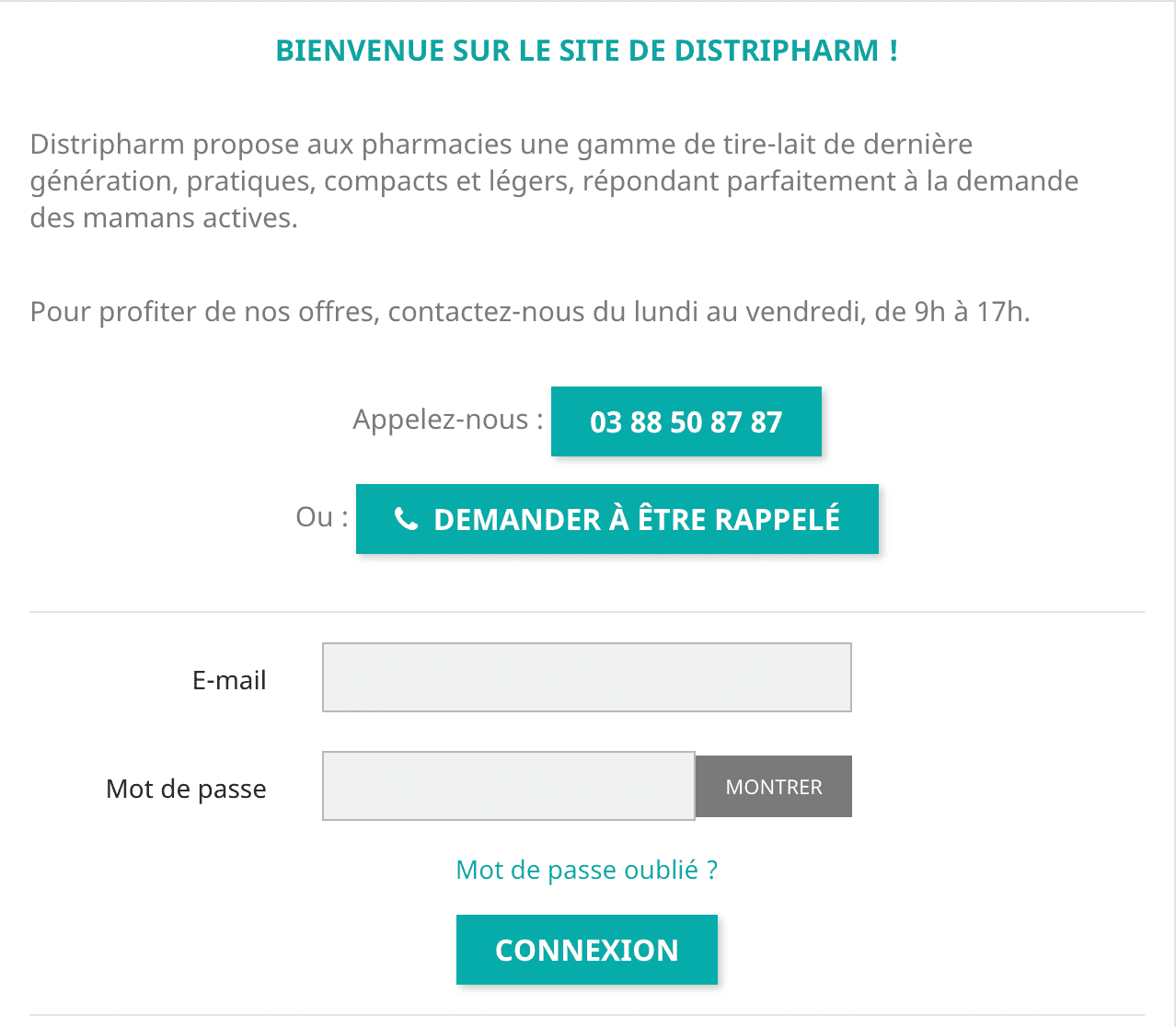Click the E-mail field label

[x=229, y=680]
